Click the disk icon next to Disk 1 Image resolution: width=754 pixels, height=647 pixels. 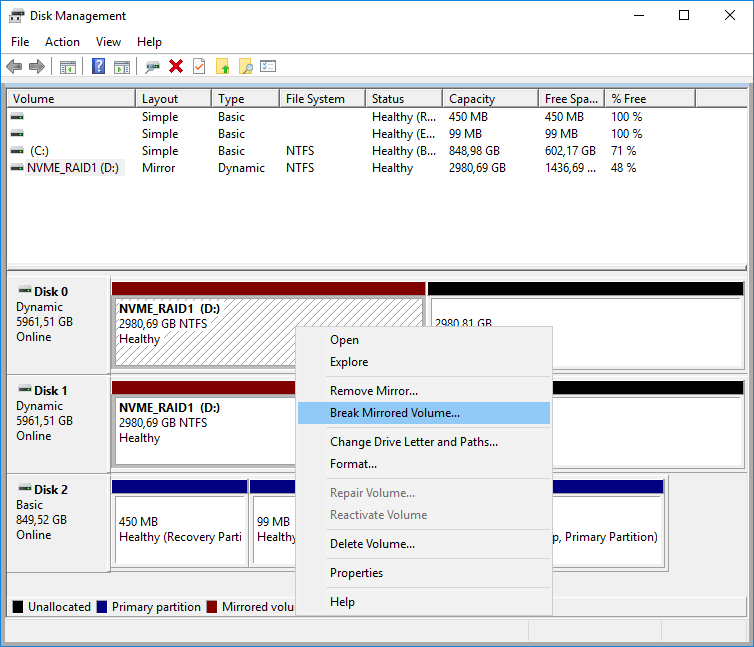25,389
